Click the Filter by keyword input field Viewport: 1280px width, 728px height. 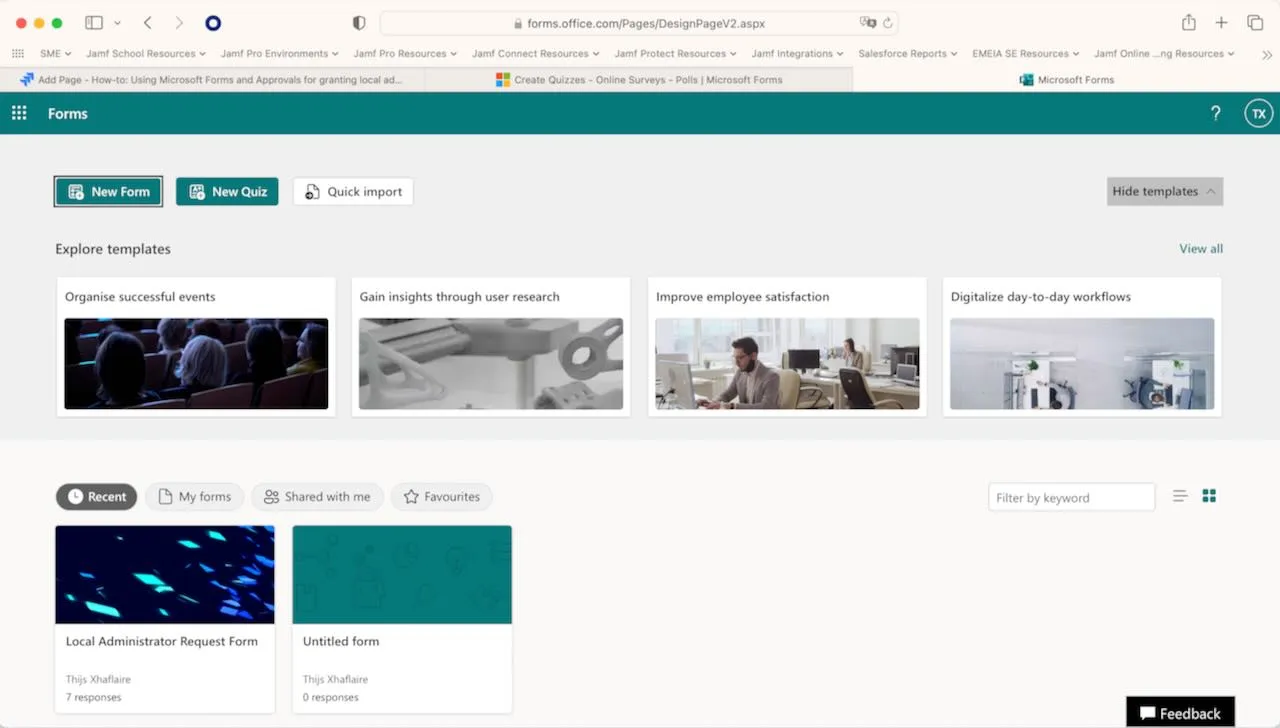[1071, 497]
